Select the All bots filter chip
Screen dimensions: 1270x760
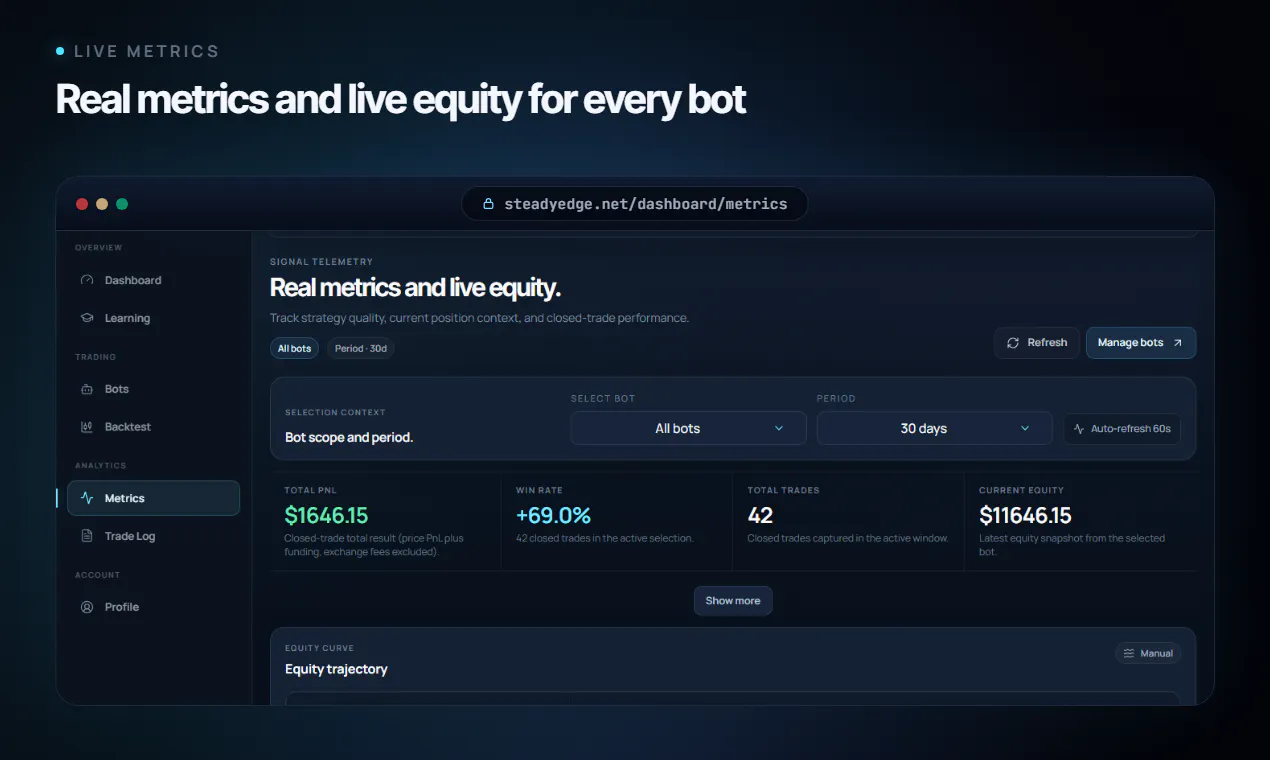295,348
